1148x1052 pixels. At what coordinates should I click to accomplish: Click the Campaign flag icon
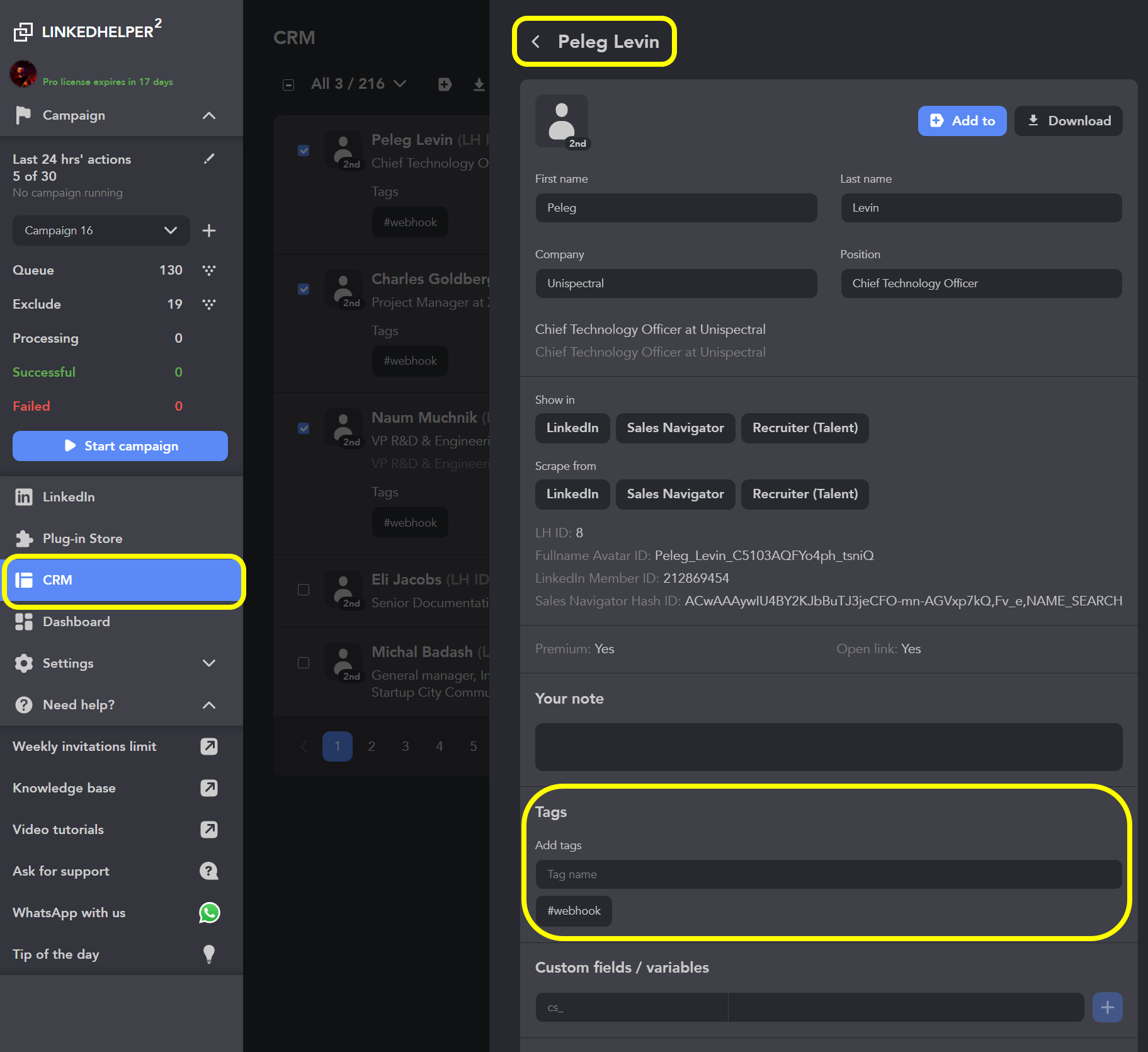23,115
